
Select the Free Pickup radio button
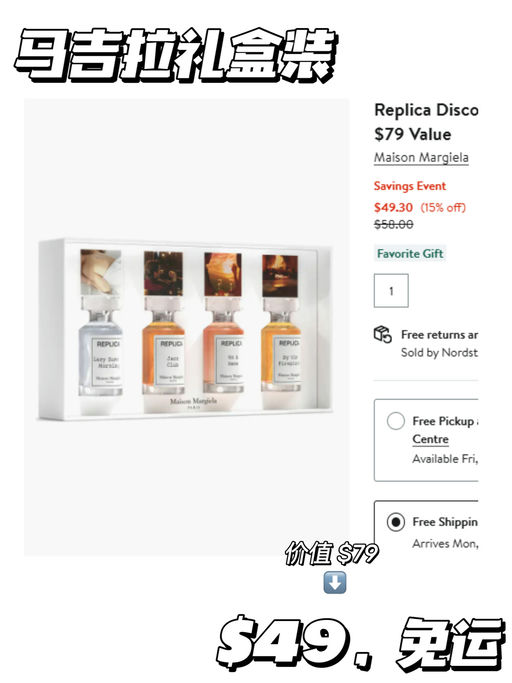[x=396, y=421]
